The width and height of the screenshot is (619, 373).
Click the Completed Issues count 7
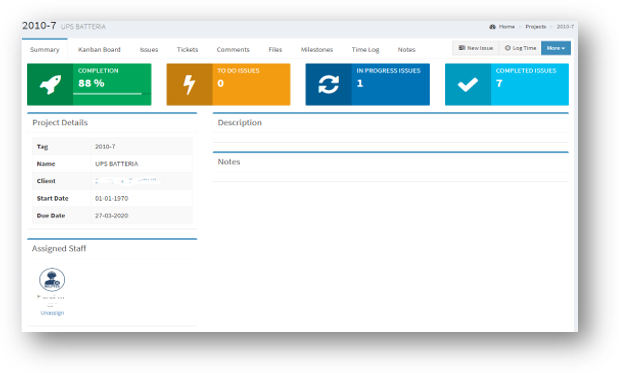tap(499, 83)
